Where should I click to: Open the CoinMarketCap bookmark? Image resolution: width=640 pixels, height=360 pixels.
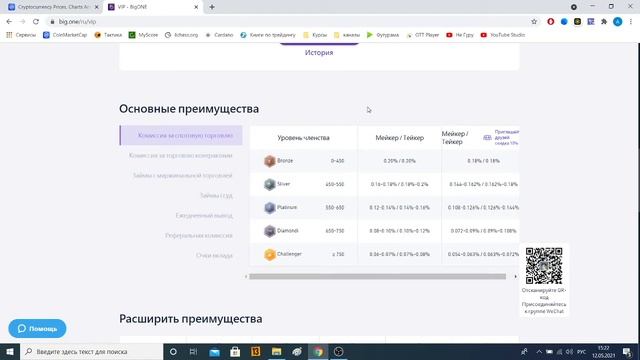tap(65, 35)
